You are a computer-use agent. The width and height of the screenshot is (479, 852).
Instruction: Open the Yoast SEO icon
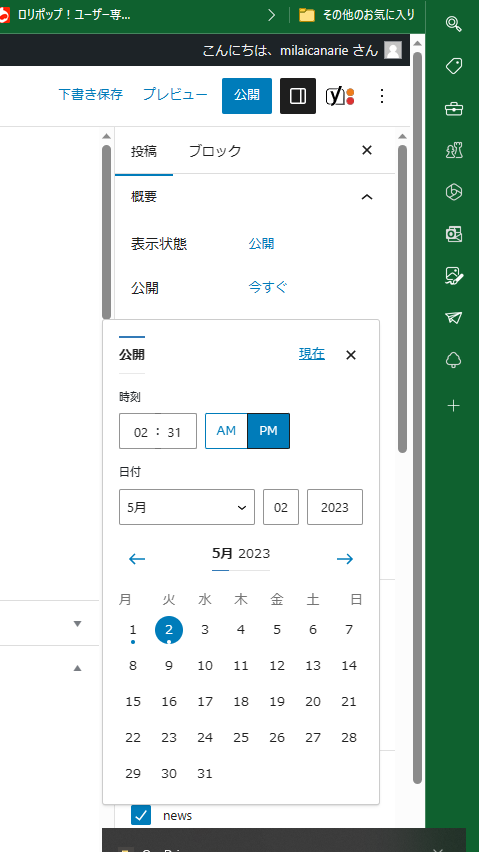click(340, 96)
